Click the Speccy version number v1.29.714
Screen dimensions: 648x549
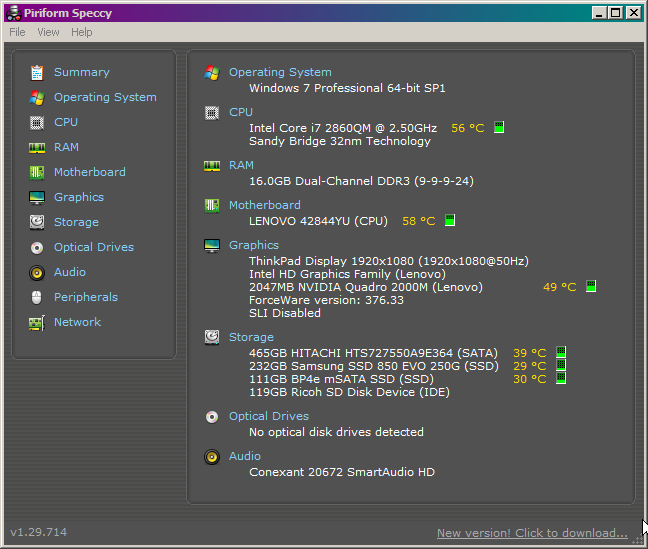pos(38,532)
